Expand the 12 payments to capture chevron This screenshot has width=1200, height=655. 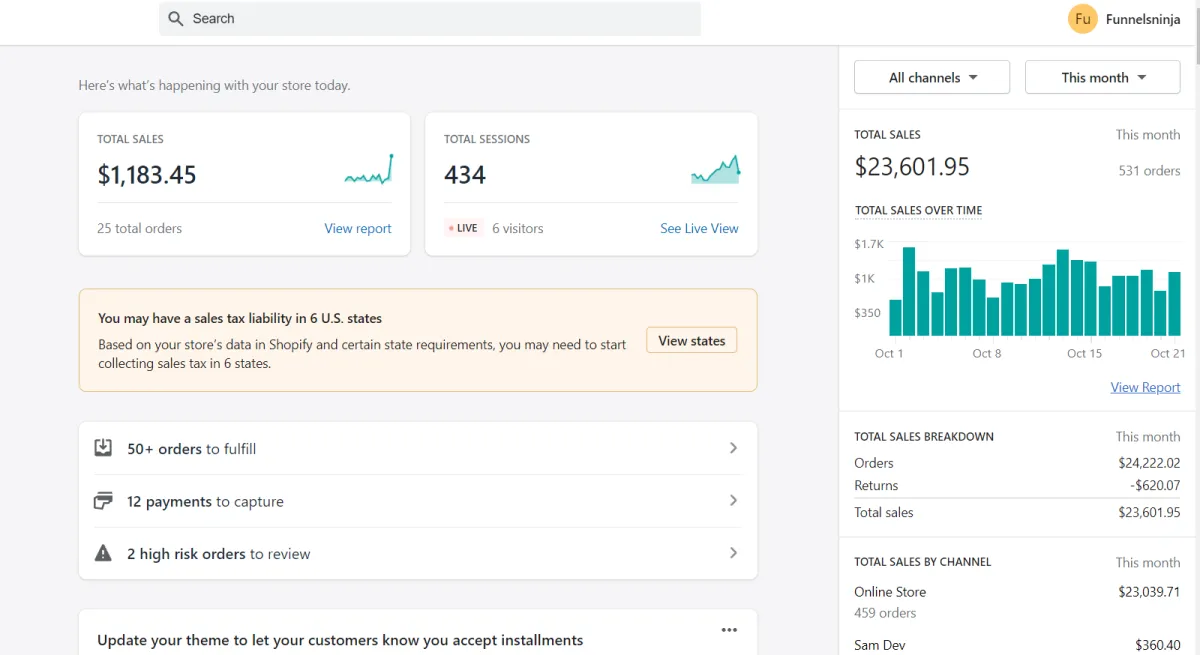coord(733,500)
